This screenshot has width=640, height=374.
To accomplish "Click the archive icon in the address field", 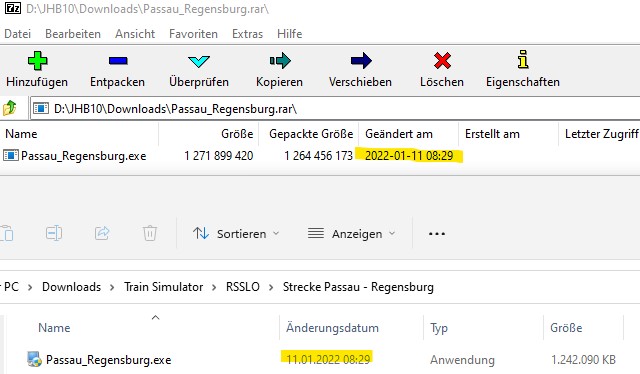I will [x=41, y=108].
